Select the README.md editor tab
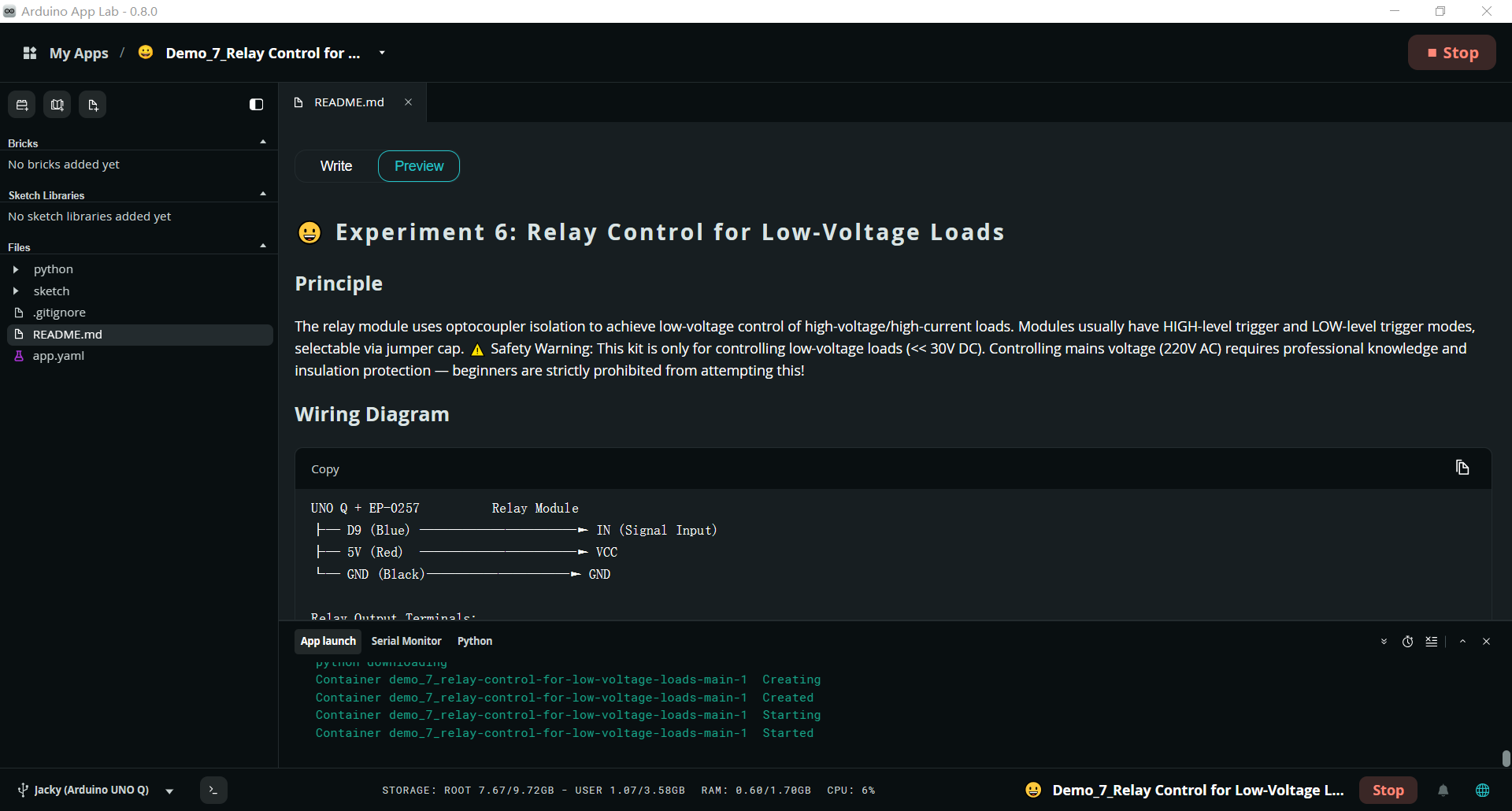This screenshot has height=811, width=1512. click(353, 102)
